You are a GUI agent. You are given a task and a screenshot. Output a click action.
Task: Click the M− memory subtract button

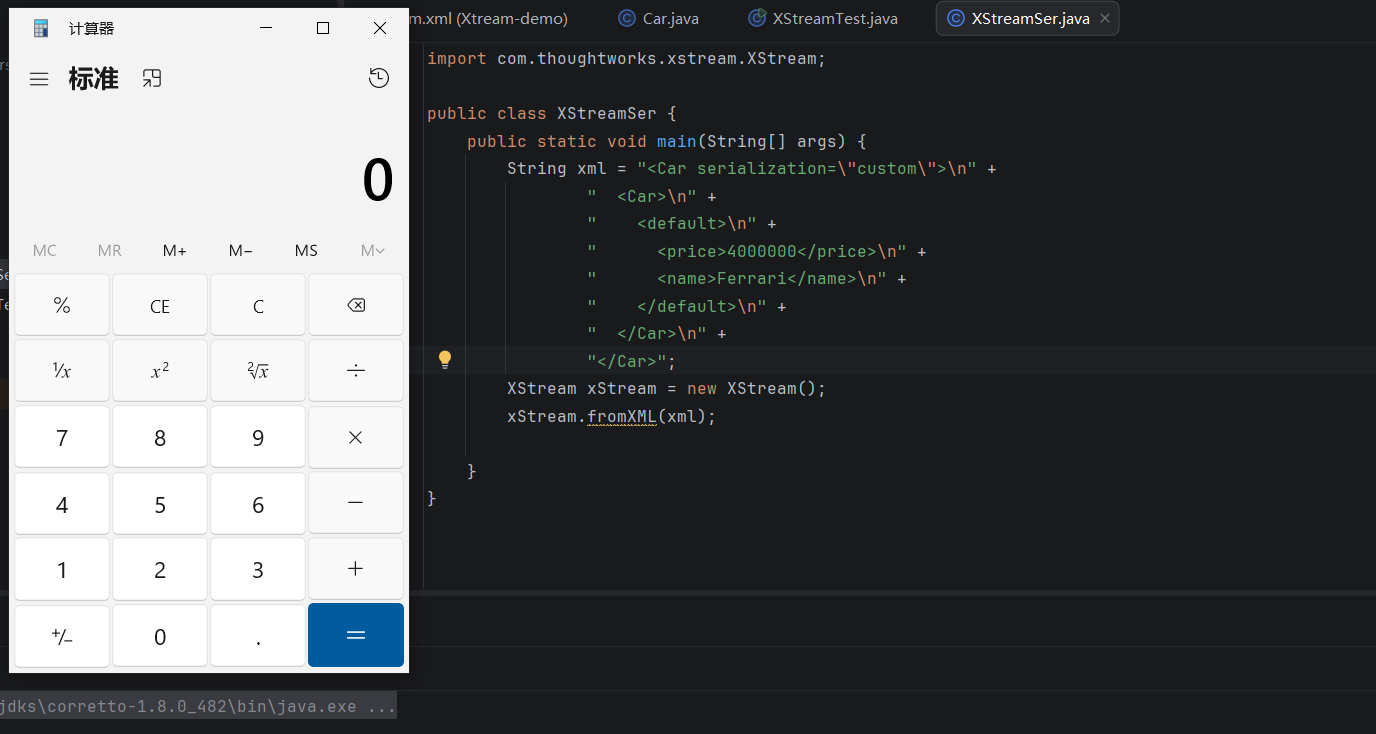coord(241,251)
